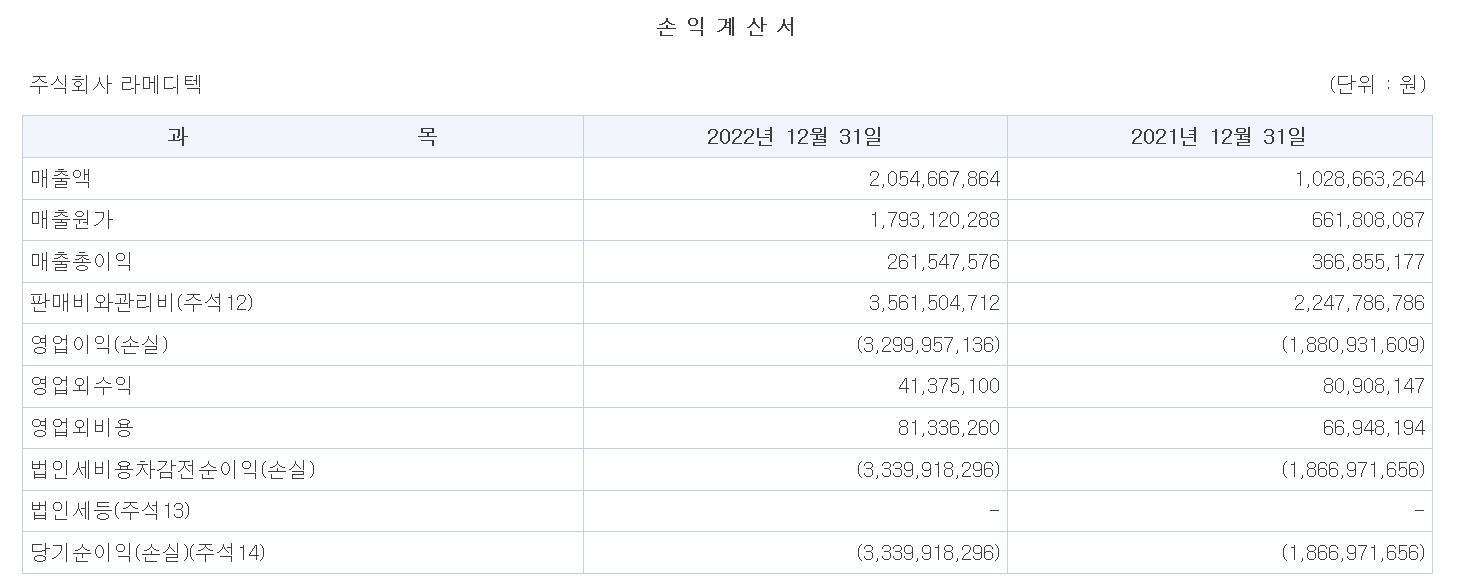Select the company name 주식회사 라메디텍
This screenshot has width=1460, height=583.
[116, 84]
